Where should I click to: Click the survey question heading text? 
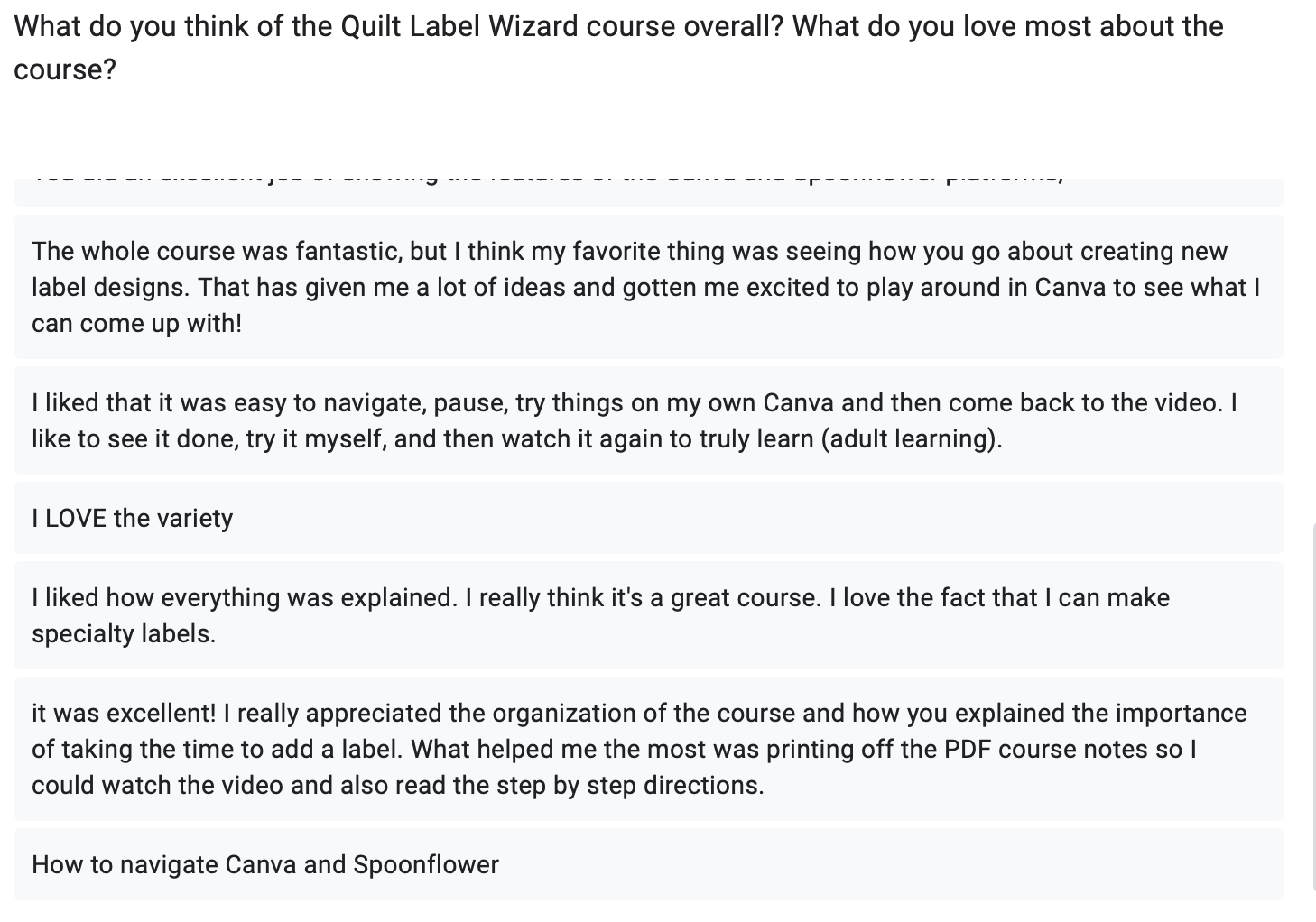coord(618,47)
